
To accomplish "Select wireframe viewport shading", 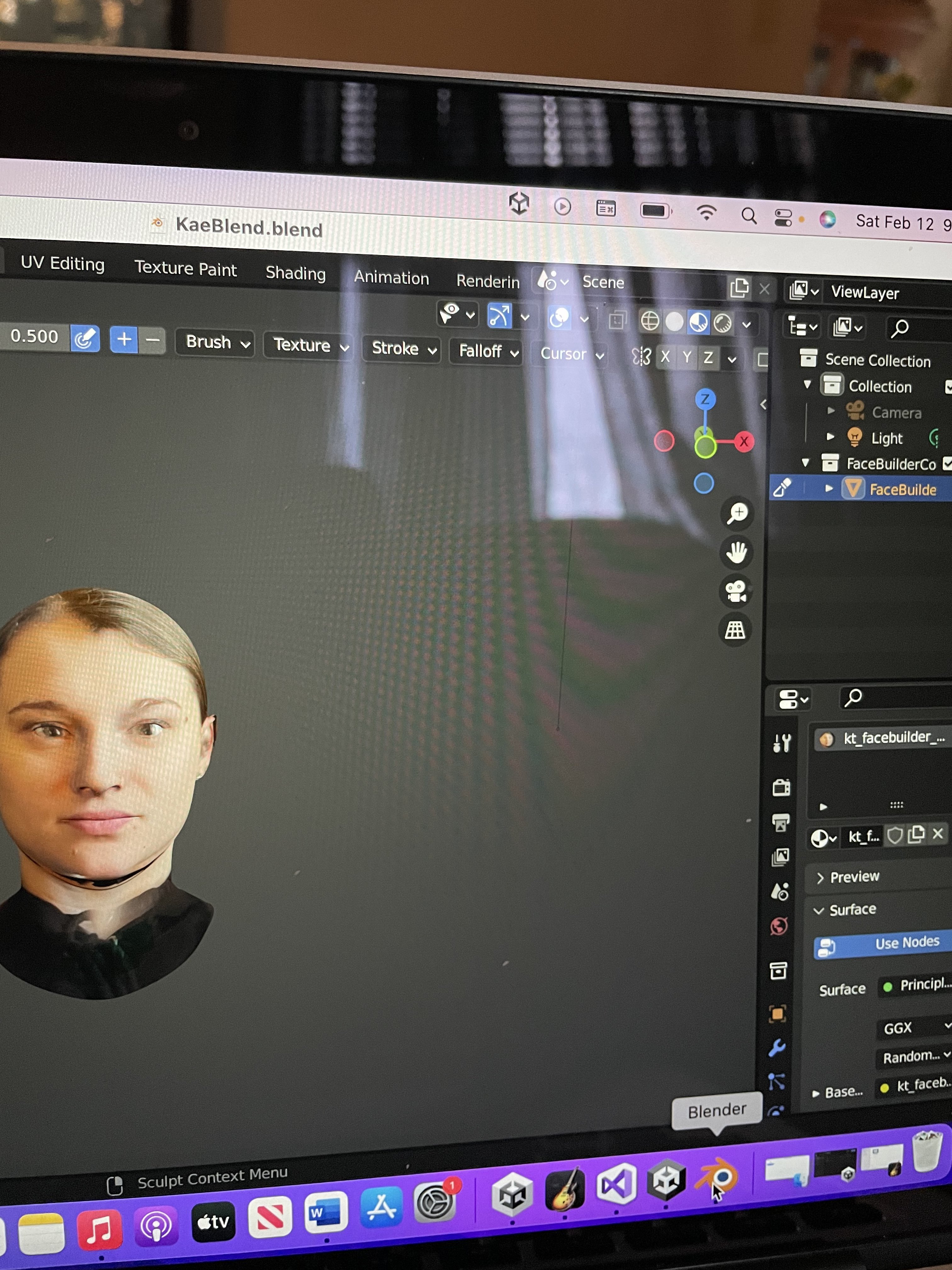I will click(x=649, y=320).
